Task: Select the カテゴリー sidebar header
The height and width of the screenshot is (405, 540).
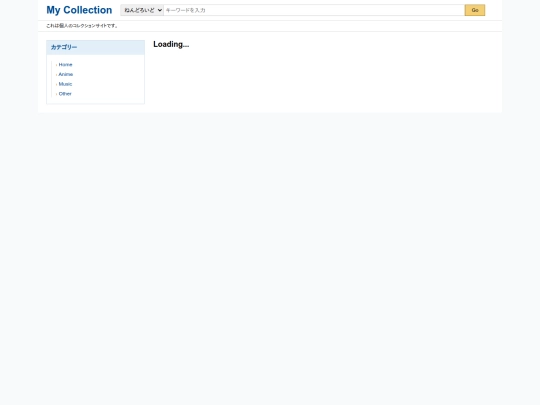Action: click(95, 48)
